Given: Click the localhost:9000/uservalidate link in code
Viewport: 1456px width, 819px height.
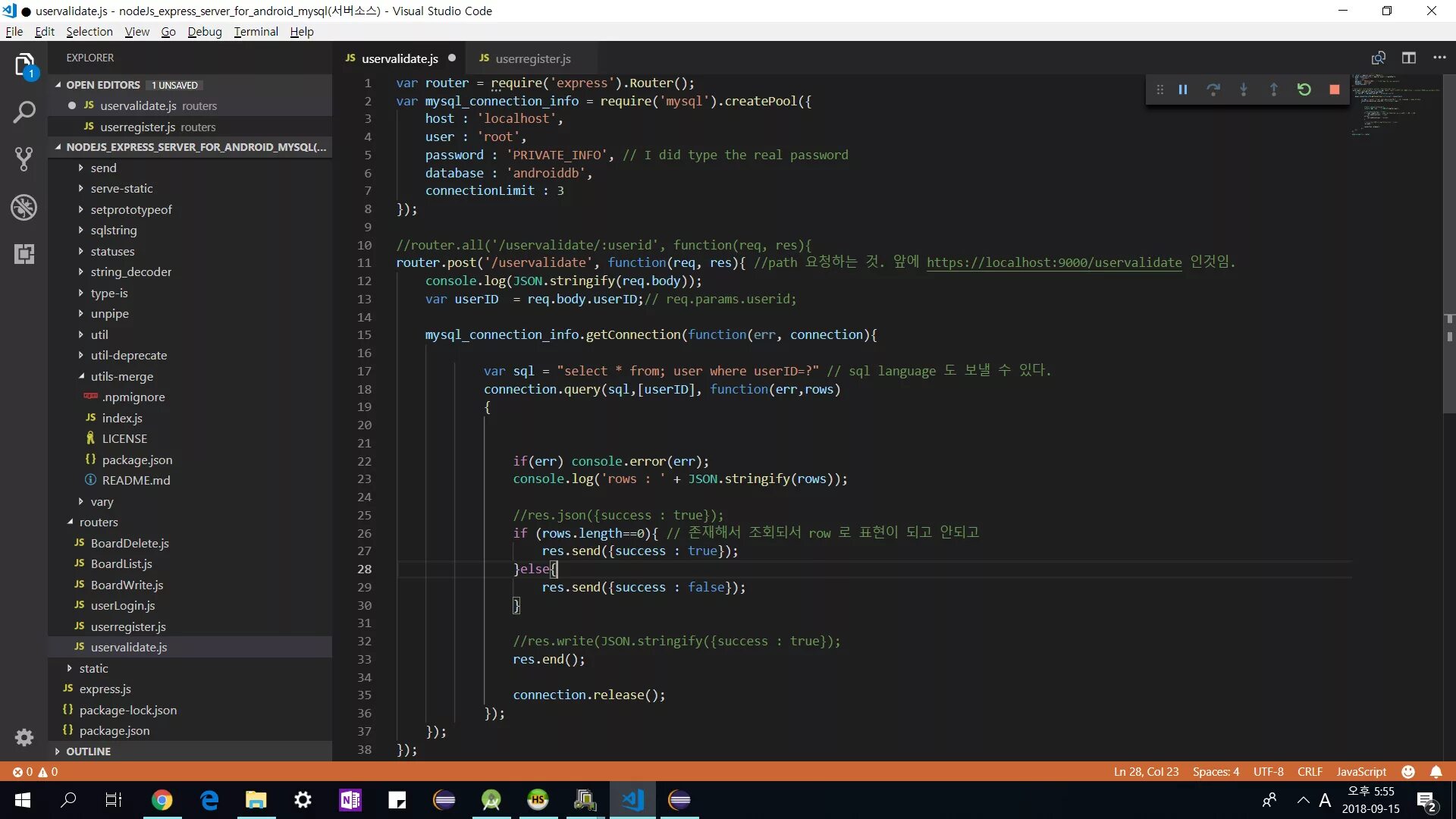Looking at the screenshot, I should click(1053, 262).
